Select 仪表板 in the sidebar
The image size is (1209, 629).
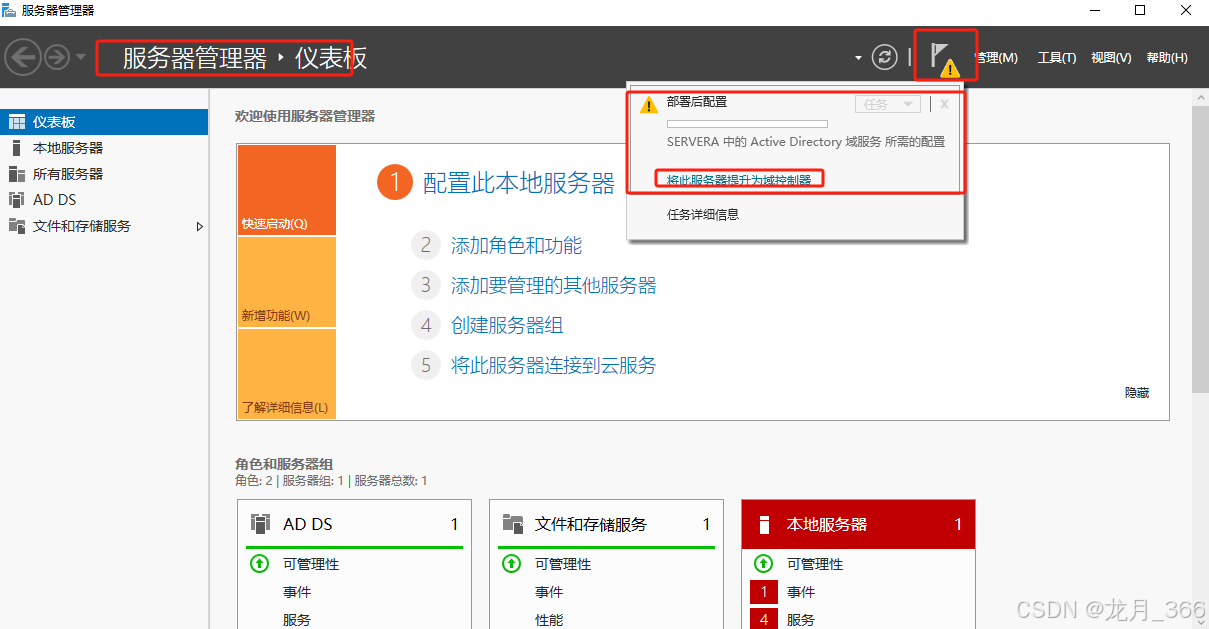(x=104, y=122)
